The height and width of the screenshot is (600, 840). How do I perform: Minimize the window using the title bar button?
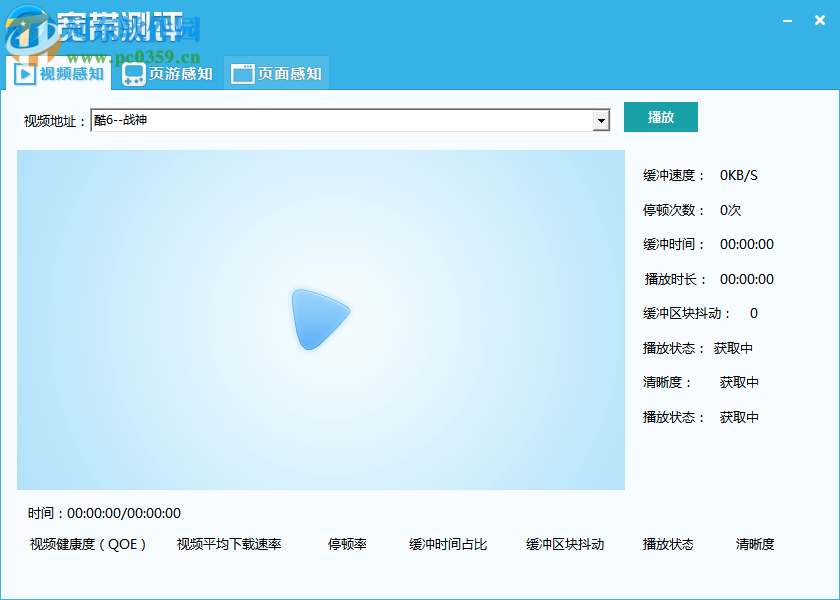789,20
